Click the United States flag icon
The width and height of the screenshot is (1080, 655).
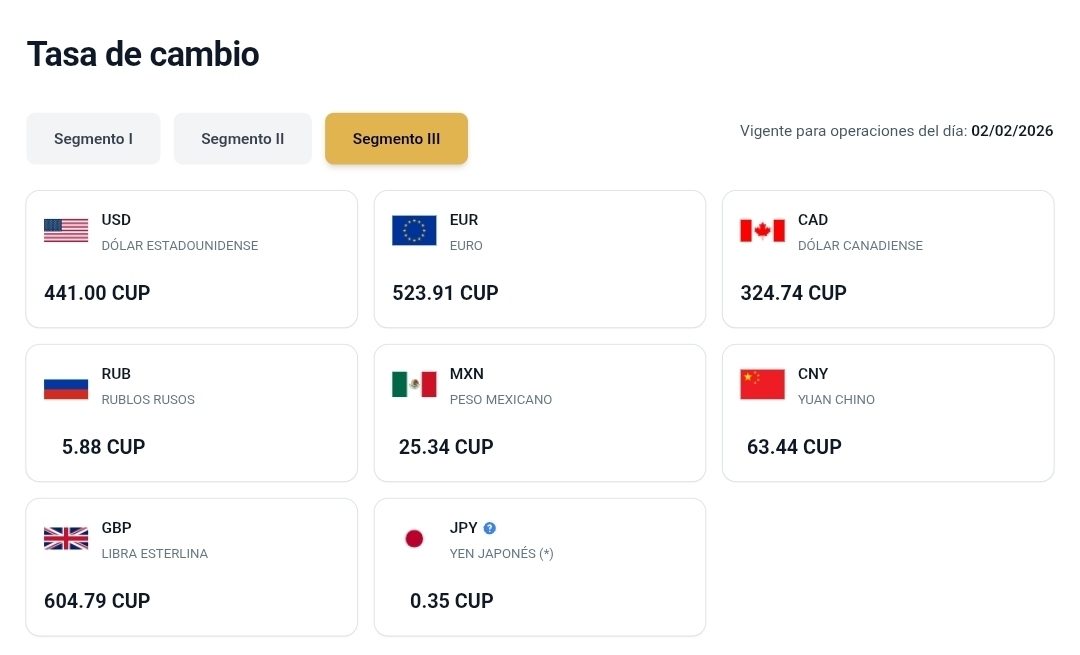(66, 231)
